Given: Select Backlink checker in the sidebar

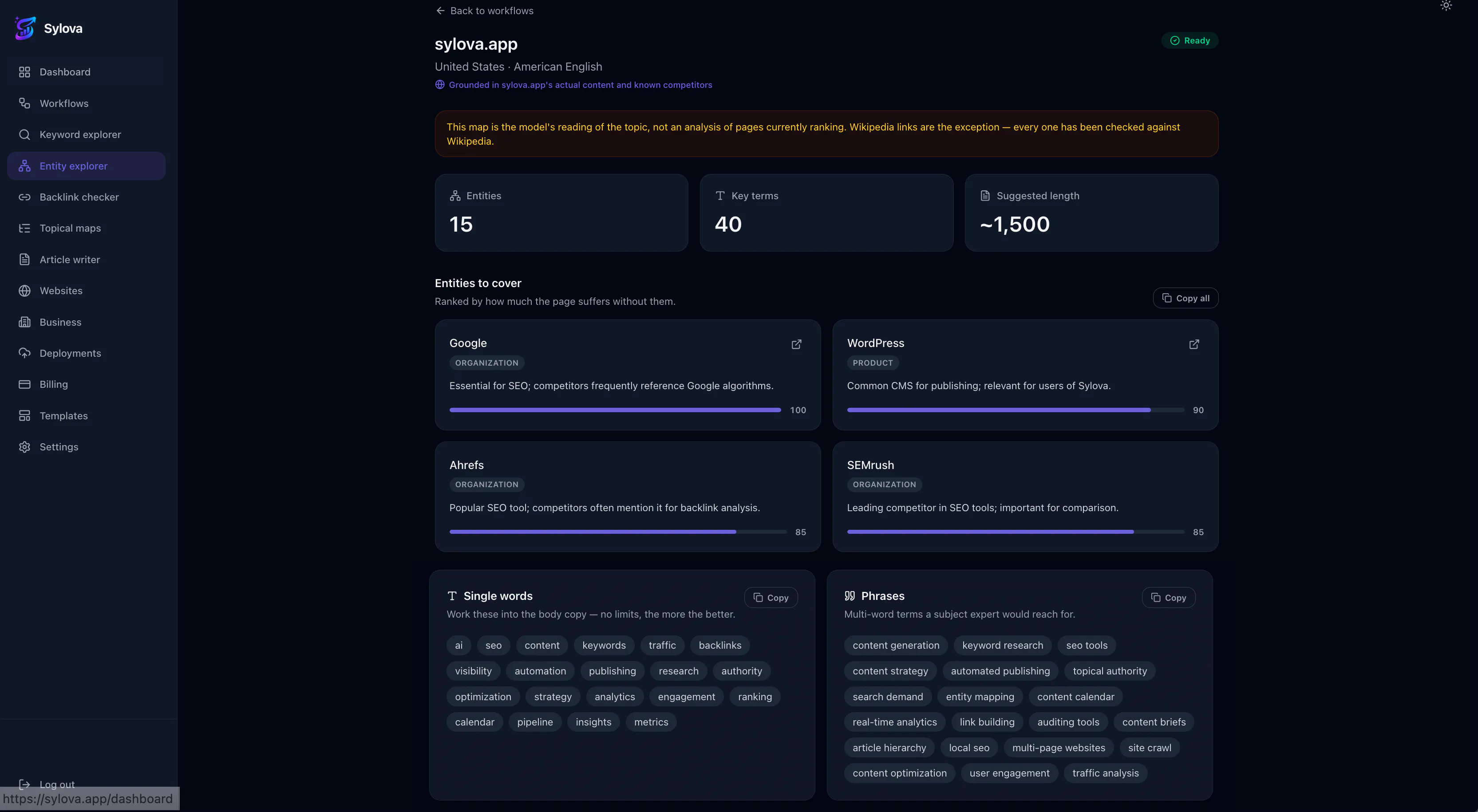Looking at the screenshot, I should [x=86, y=197].
